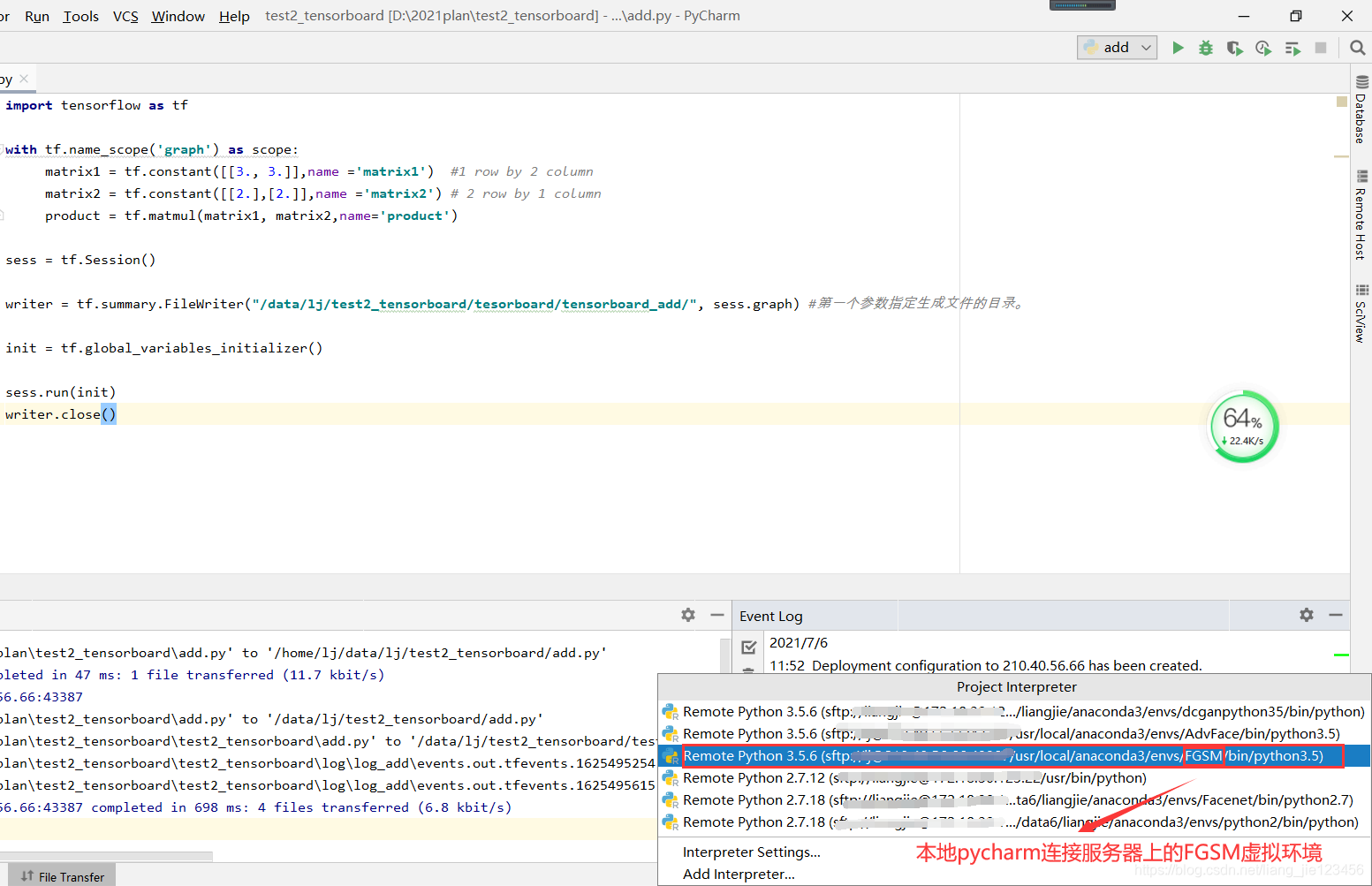The width and height of the screenshot is (1372, 886).
Task: Open the Window menu
Action: [178, 16]
